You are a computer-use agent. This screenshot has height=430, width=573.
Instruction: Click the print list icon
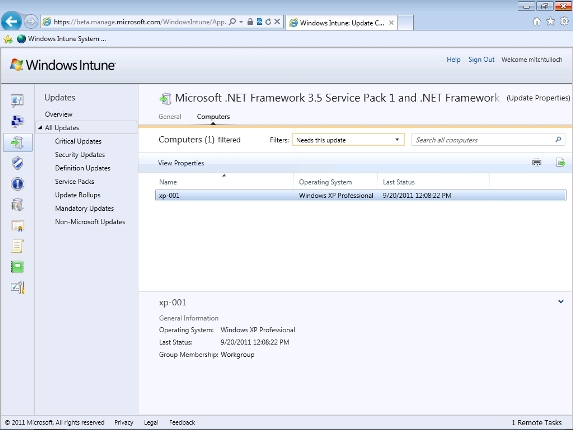click(536, 163)
